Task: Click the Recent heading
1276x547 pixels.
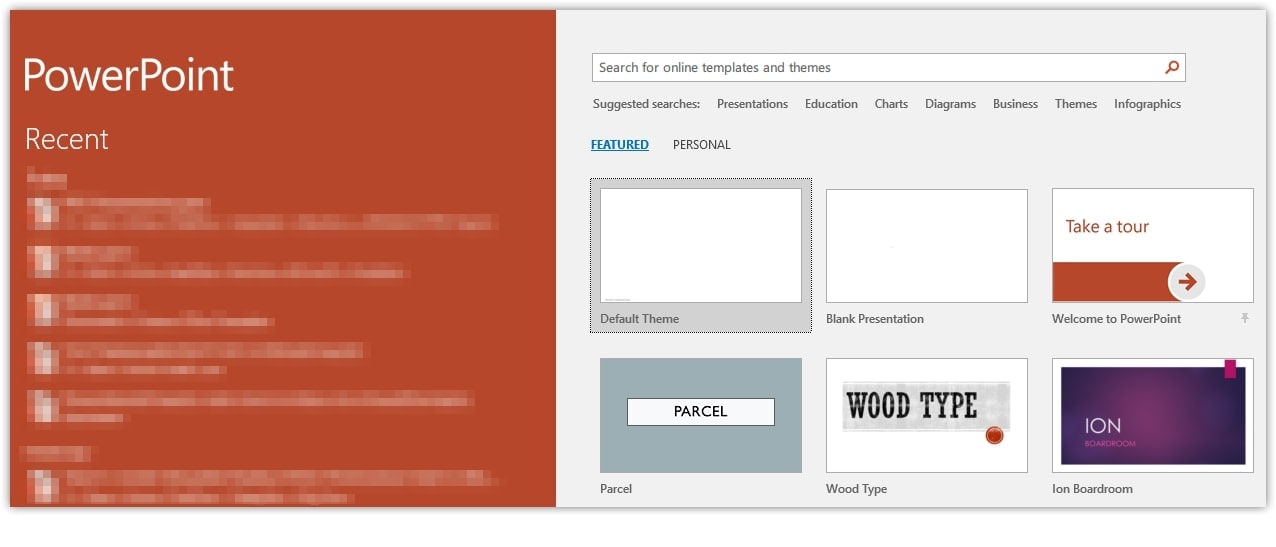Action: click(x=67, y=139)
